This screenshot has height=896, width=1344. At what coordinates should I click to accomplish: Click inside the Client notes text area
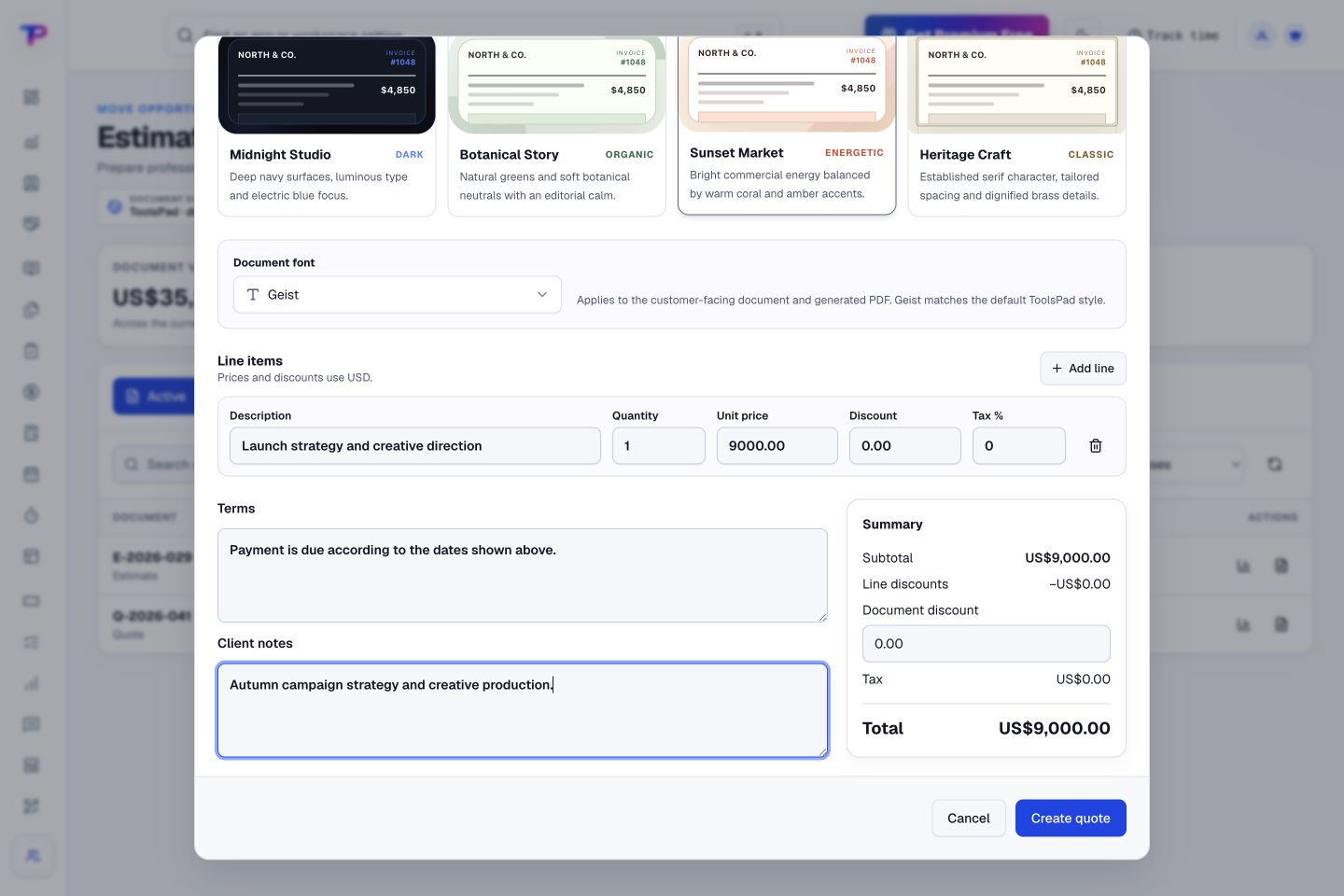523,710
